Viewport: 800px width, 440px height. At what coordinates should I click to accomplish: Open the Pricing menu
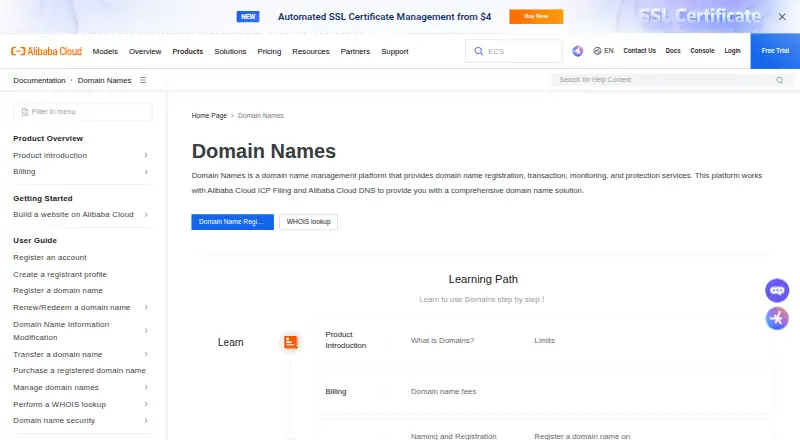tap(269, 52)
